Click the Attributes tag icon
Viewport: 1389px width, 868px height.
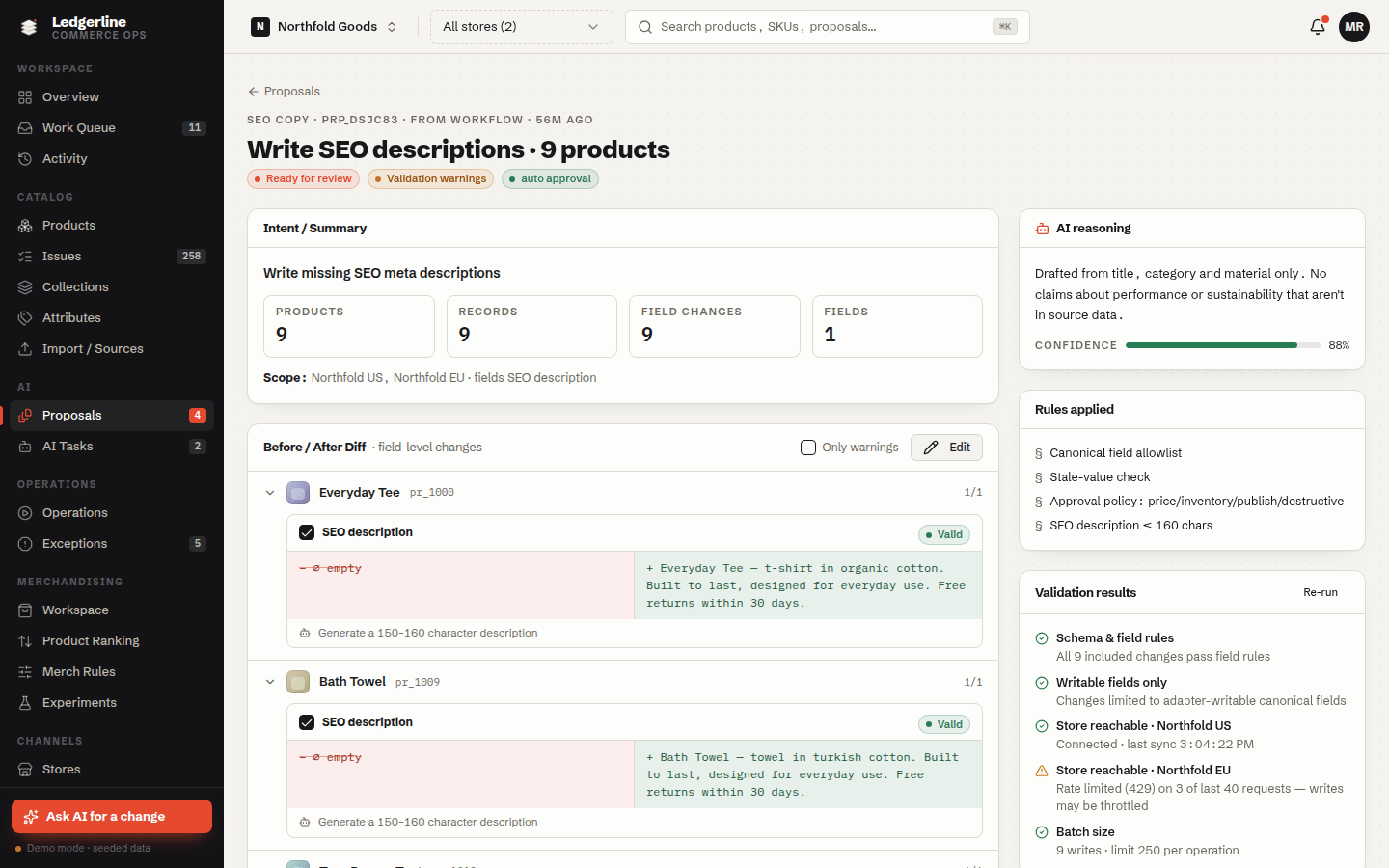click(x=25, y=318)
